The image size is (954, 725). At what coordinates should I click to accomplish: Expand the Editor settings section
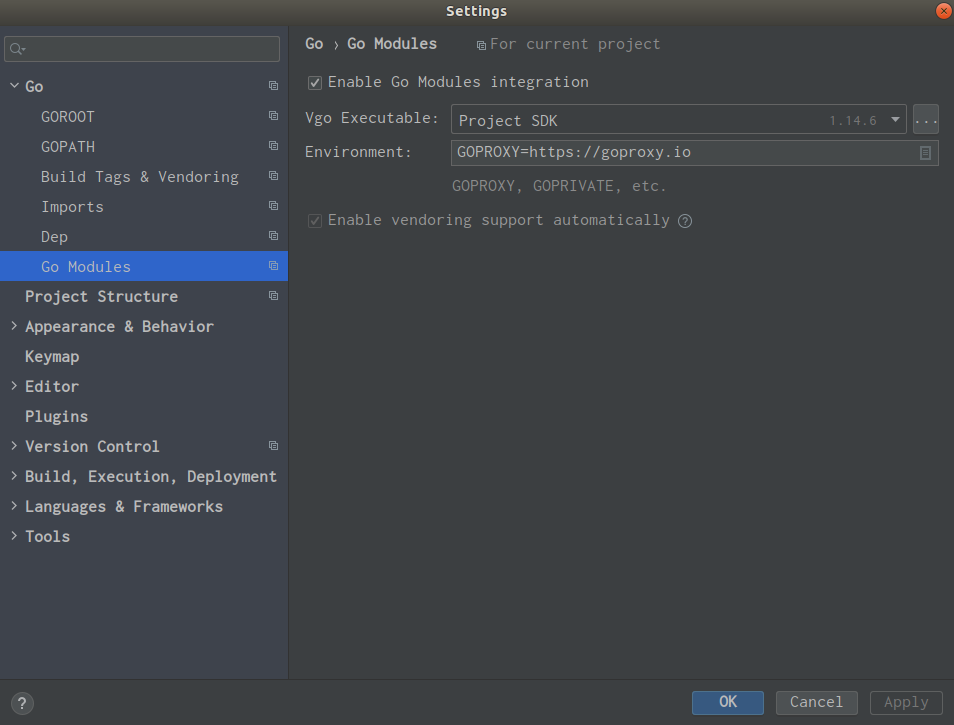click(x=14, y=386)
